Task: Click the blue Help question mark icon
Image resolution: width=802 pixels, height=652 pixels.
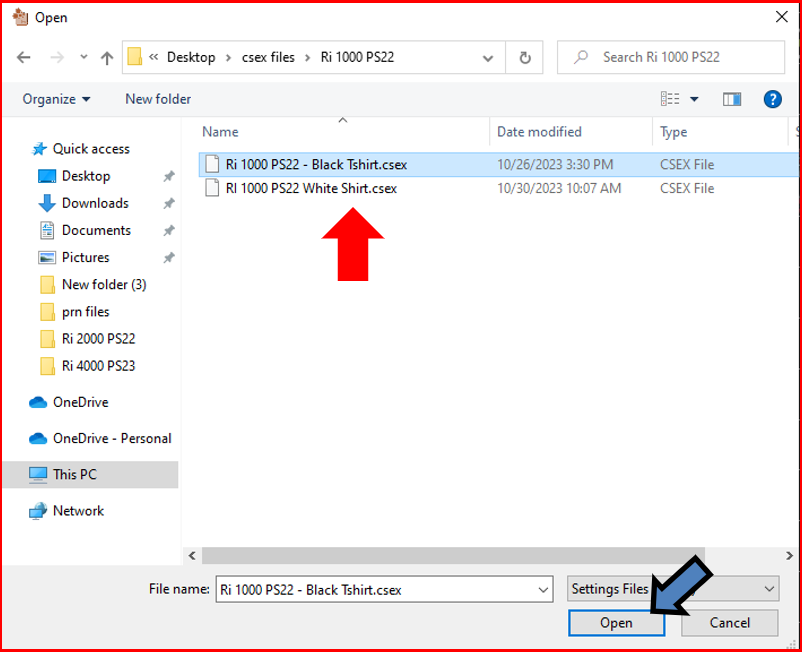Action: (x=772, y=99)
